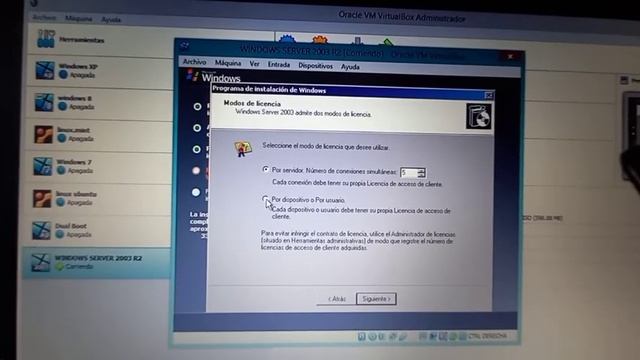Screen dimensions: 640x360
Task: Click Atrás button in setup wizard
Action: [336, 299]
